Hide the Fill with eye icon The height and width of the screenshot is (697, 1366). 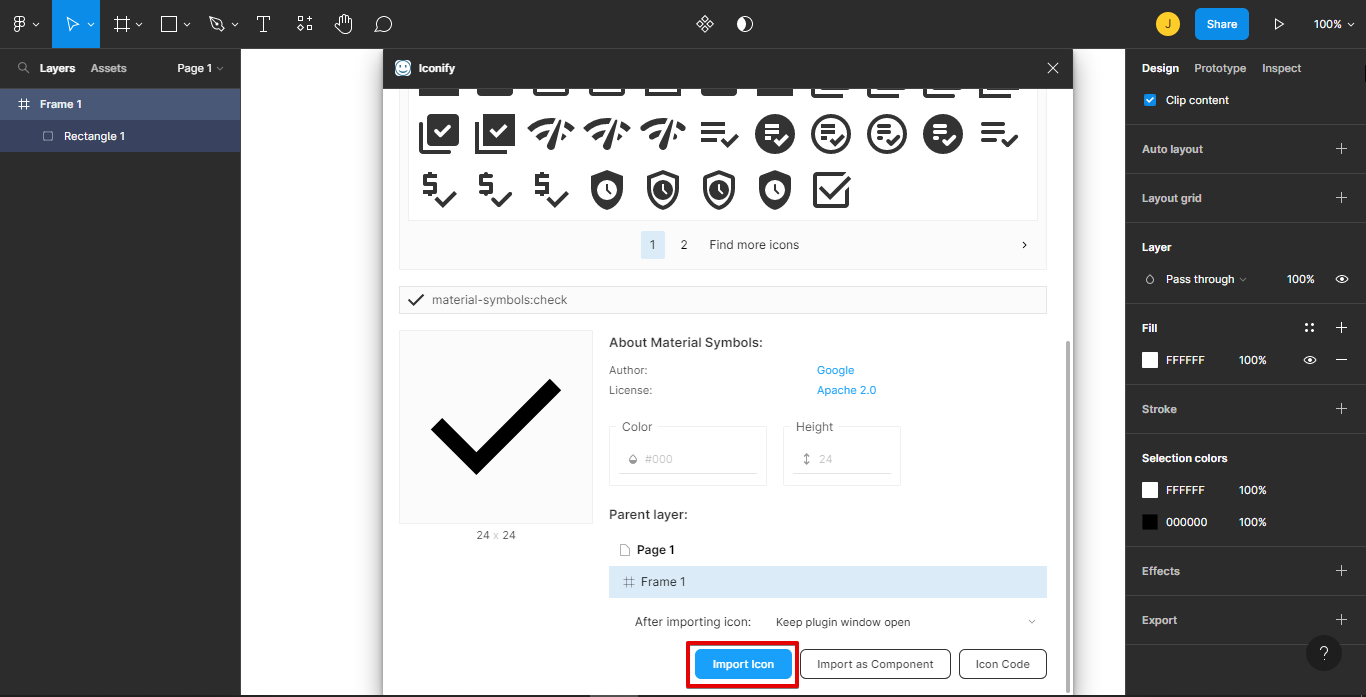pyautogui.click(x=1309, y=360)
